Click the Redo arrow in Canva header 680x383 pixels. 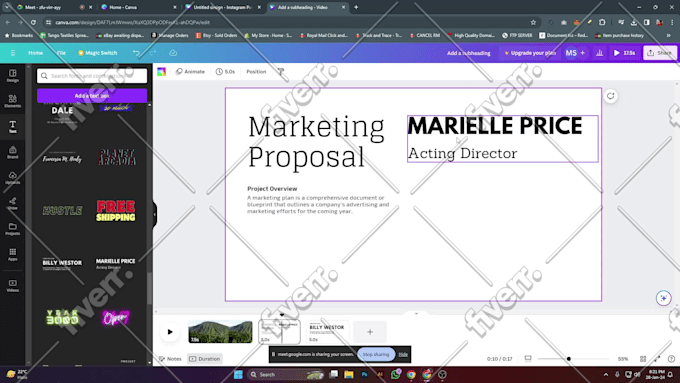[153, 53]
